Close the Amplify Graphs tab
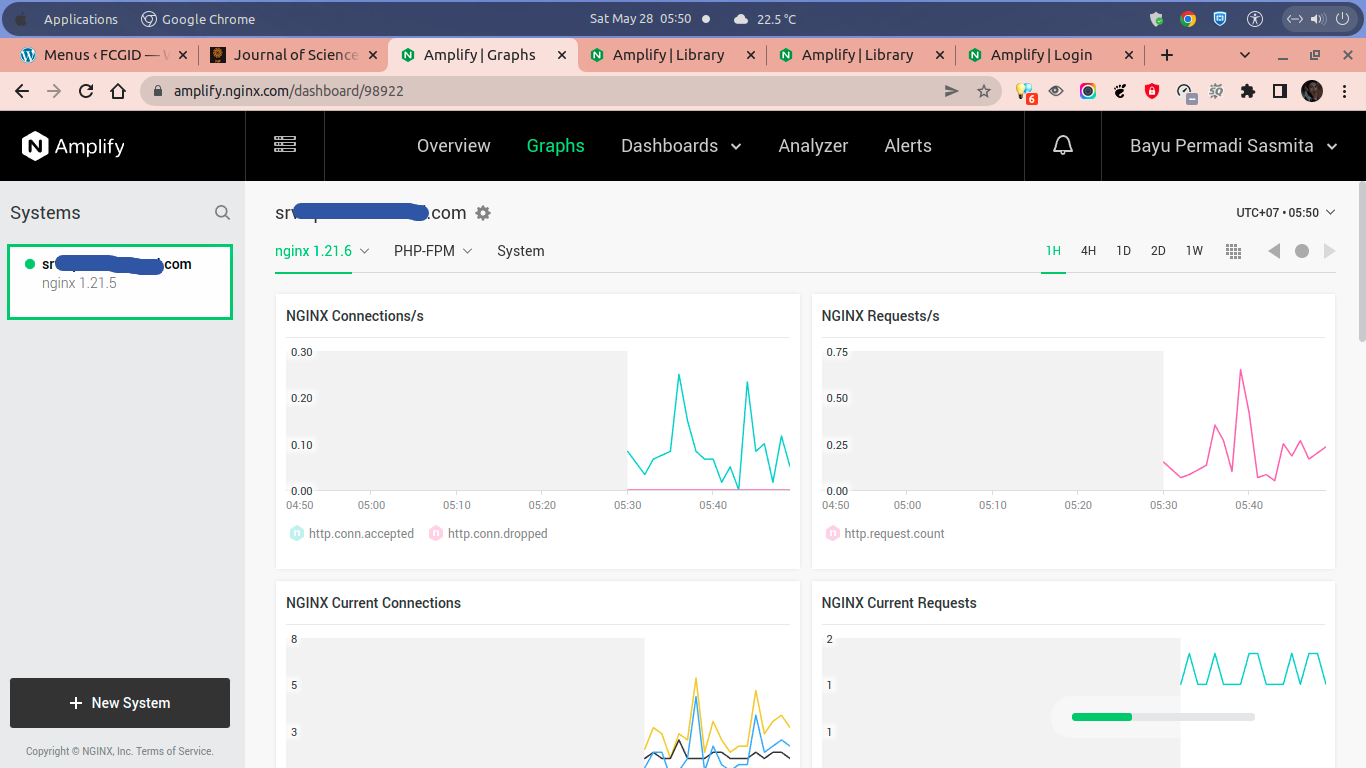Screen dimensions: 1366x768 (x=562, y=55)
